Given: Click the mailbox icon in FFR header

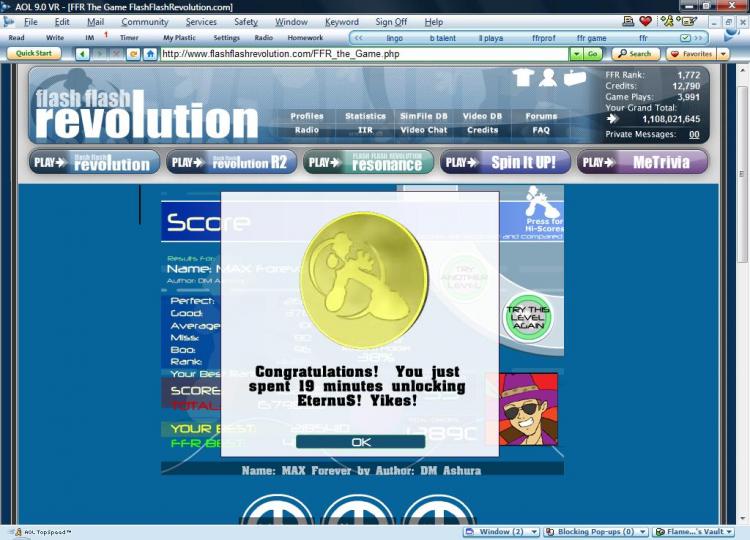Looking at the screenshot, I should tap(574, 77).
